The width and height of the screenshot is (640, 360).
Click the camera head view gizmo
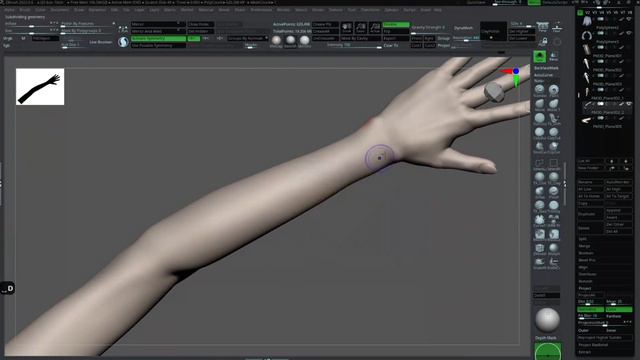[x=493, y=92]
